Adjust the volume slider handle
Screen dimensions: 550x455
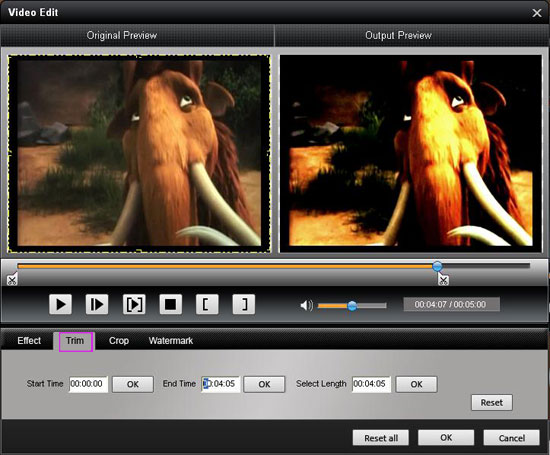352,306
